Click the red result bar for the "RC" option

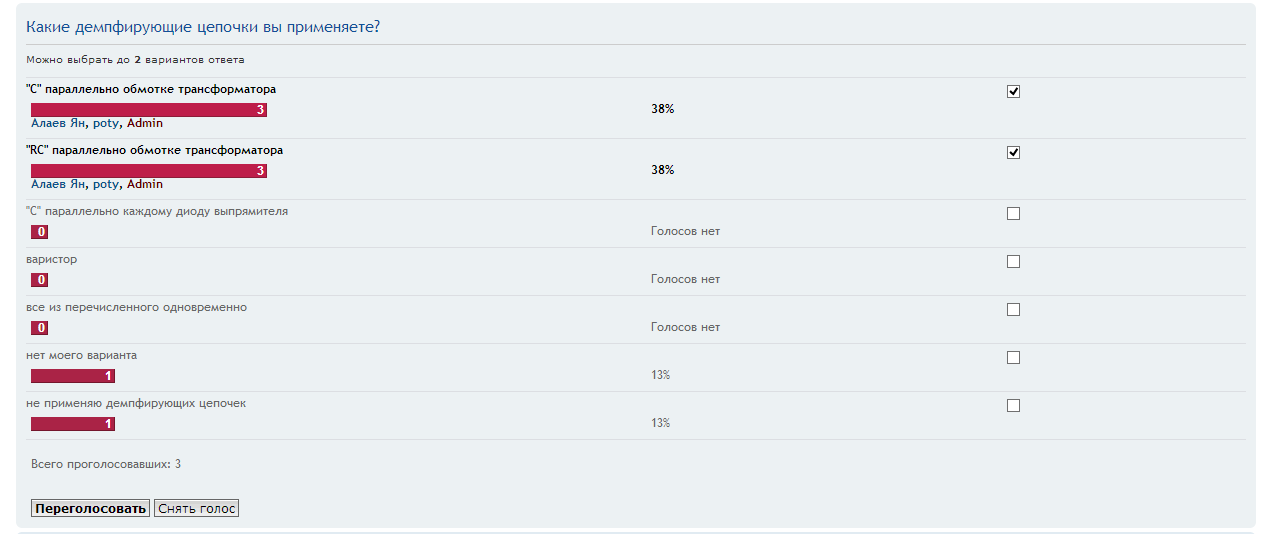[148, 171]
